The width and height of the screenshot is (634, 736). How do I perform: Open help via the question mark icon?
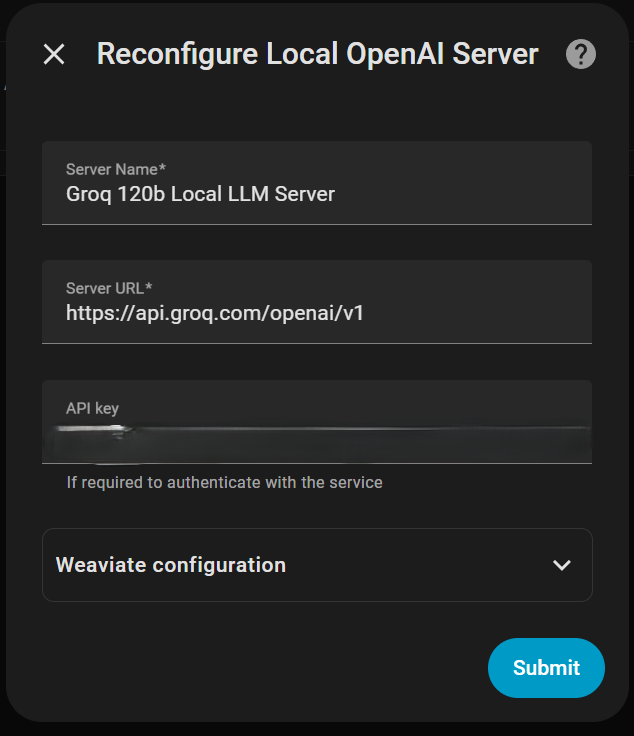pyautogui.click(x=581, y=54)
